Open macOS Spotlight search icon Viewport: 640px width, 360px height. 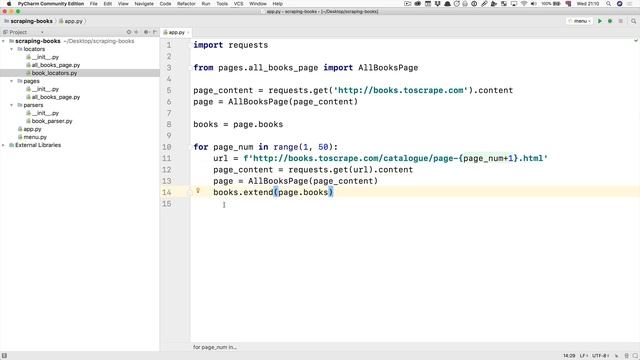click(608, 4)
